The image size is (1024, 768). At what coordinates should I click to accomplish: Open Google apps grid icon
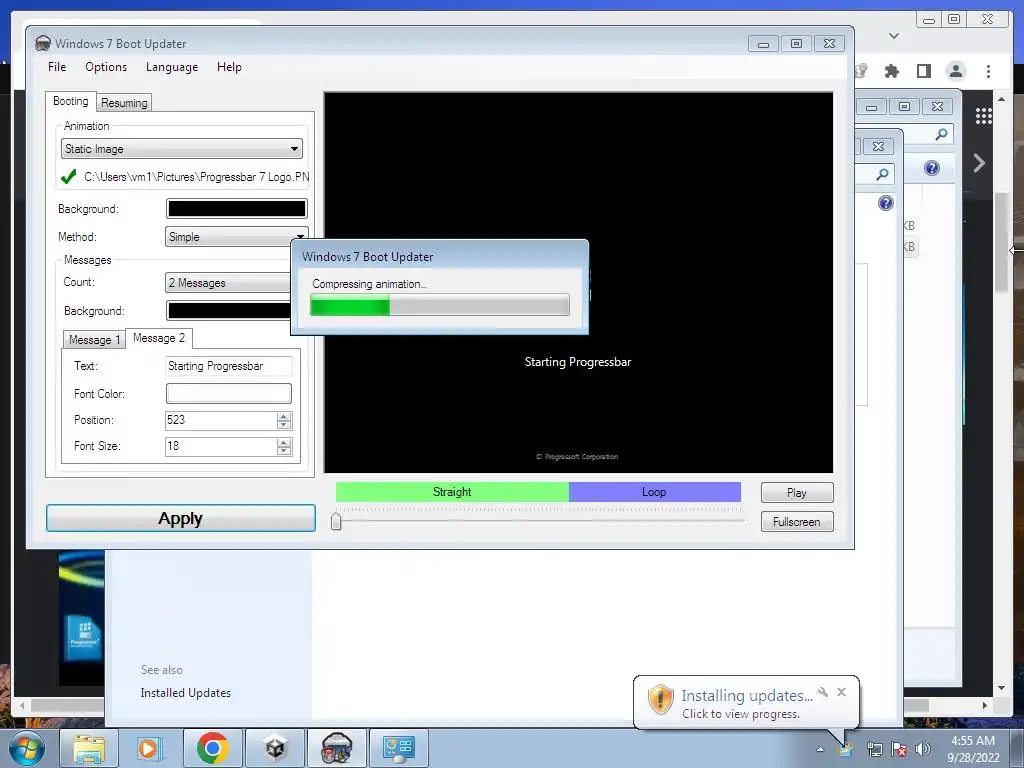tap(984, 116)
